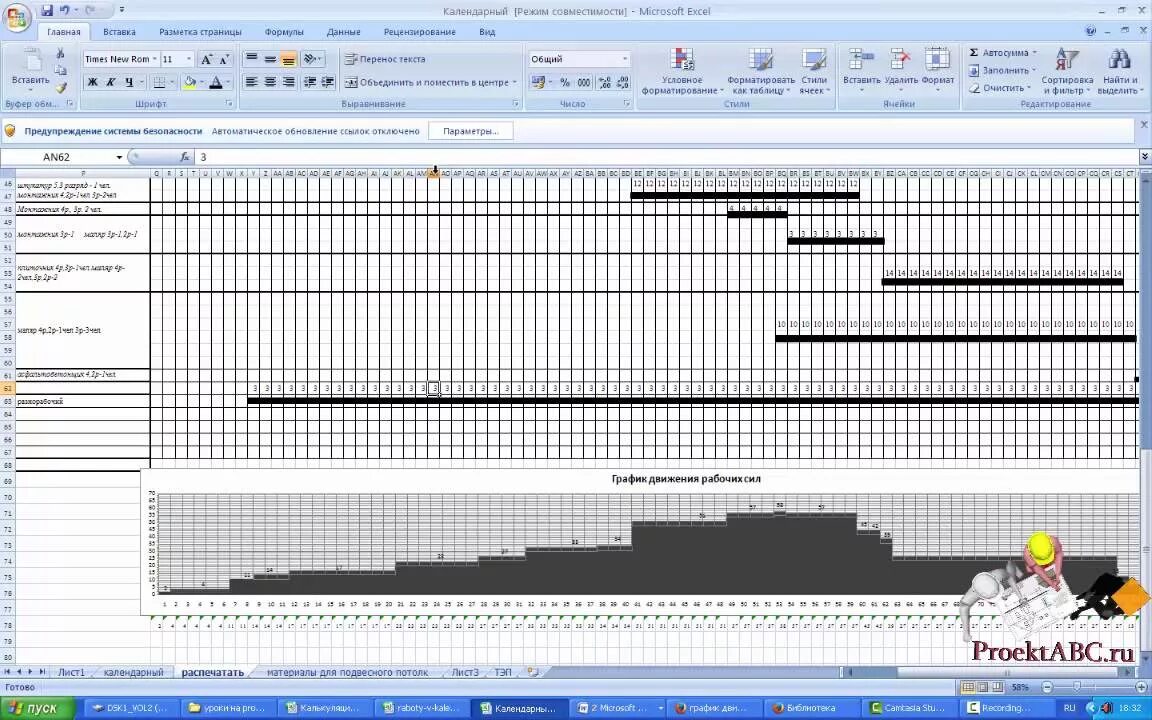This screenshot has width=1152, height=720.
Task: Open the Формулы ribbon tab
Action: pos(284,32)
